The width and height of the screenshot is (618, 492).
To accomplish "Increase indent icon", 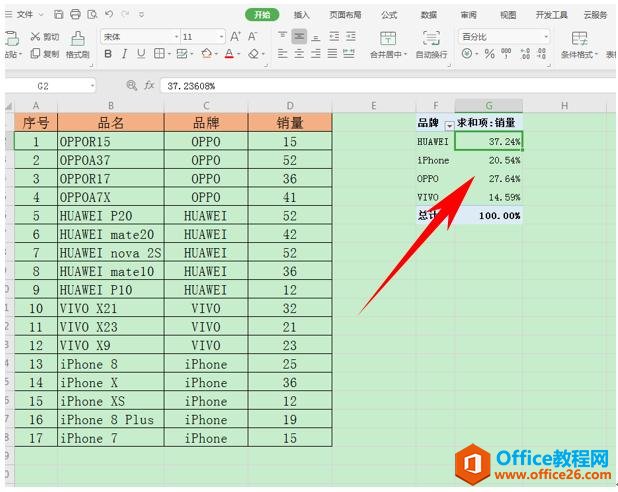I will [x=351, y=37].
